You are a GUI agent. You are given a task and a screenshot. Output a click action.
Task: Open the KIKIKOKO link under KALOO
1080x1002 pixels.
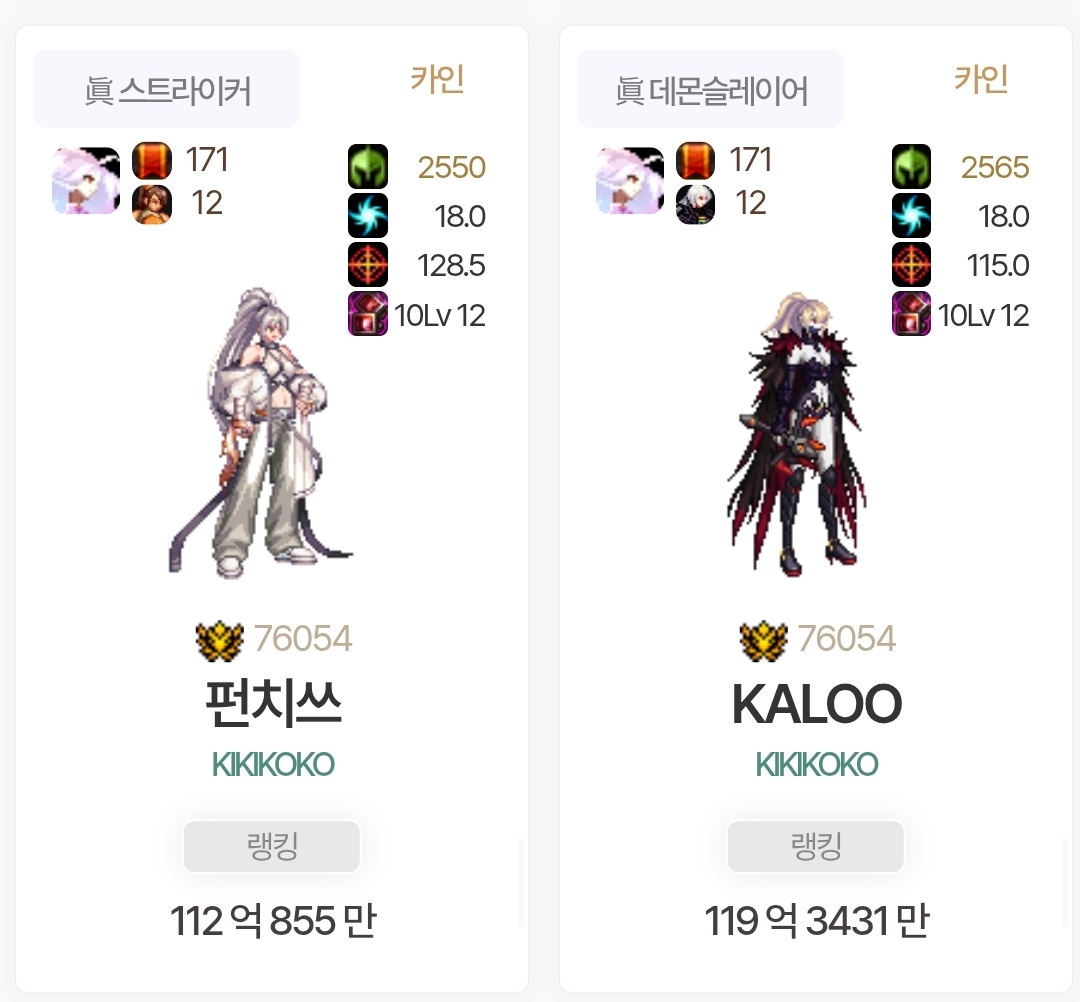(x=817, y=764)
